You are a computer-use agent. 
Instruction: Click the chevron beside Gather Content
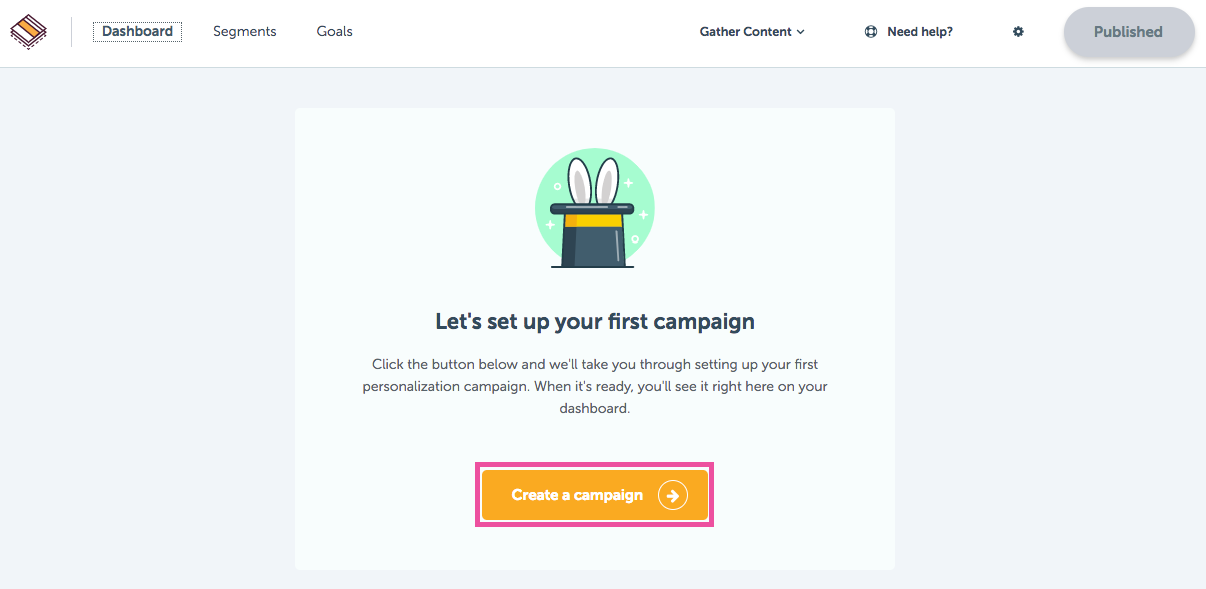click(800, 32)
